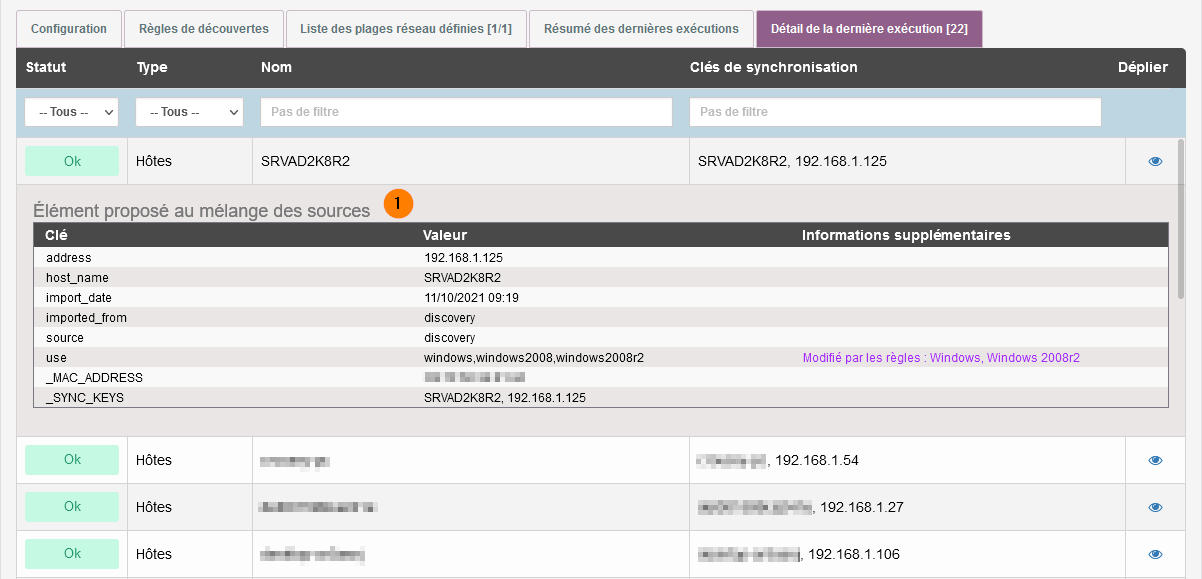Expand details for host 192.168.1.106
1202x579 pixels.
tap(1155, 554)
